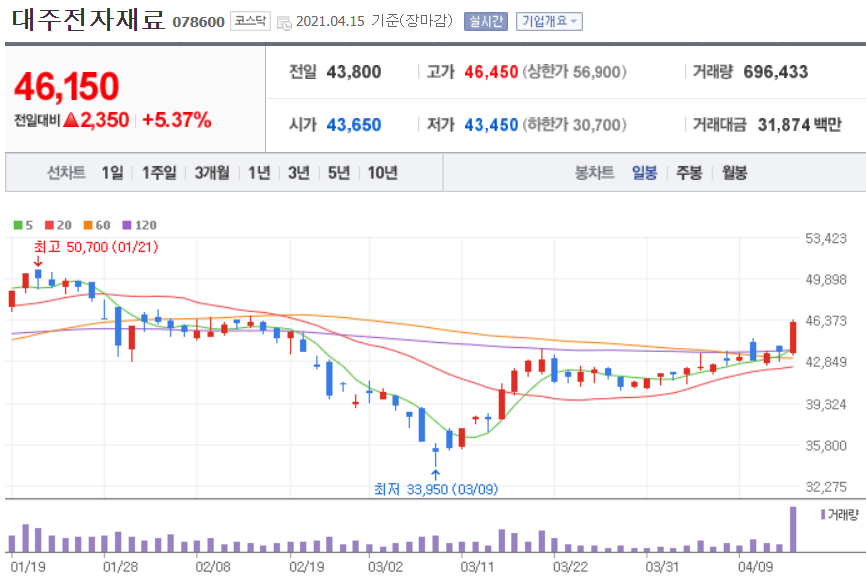The image size is (866, 581).
Task: Click the 상한가 56,900 upper limit text
Action: click(574, 72)
